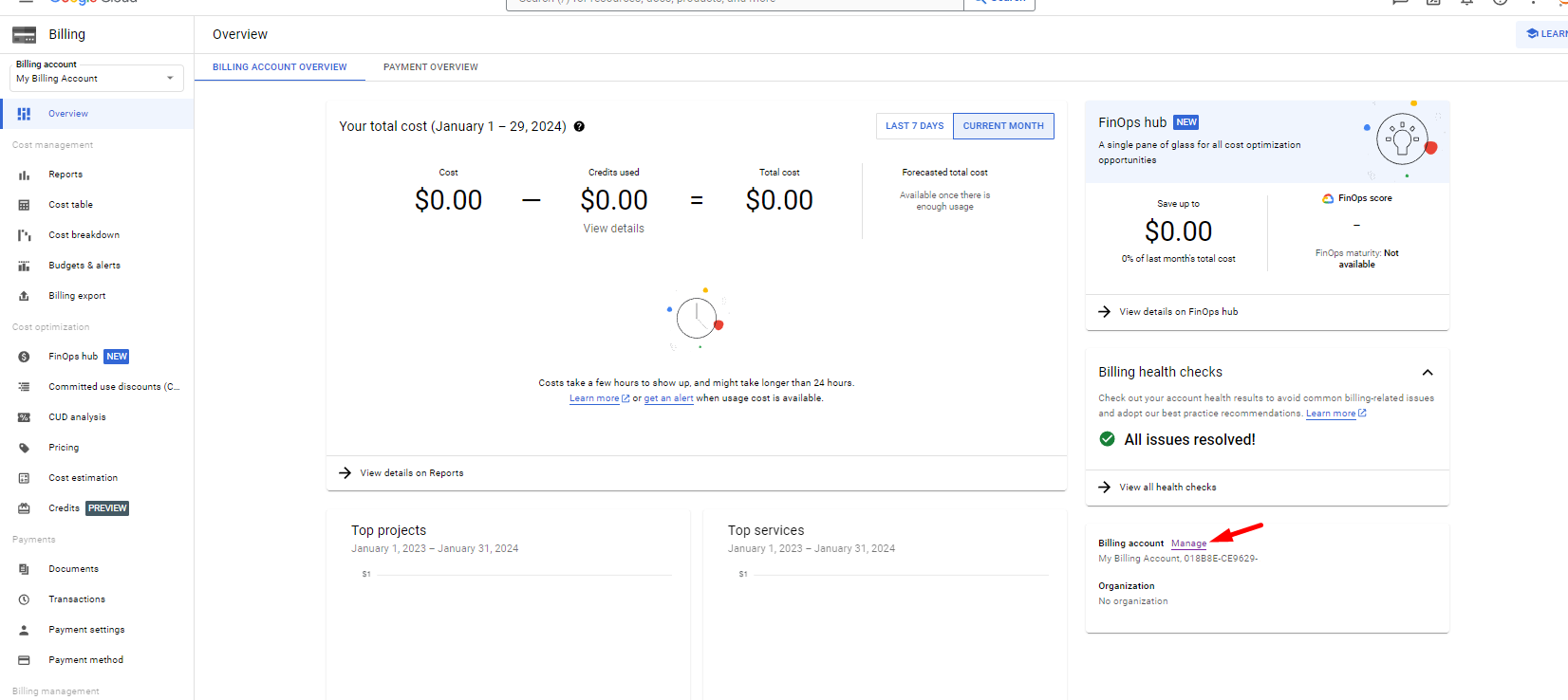Open View details on Reports text link
The height and width of the screenshot is (700, 1568).
(412, 473)
